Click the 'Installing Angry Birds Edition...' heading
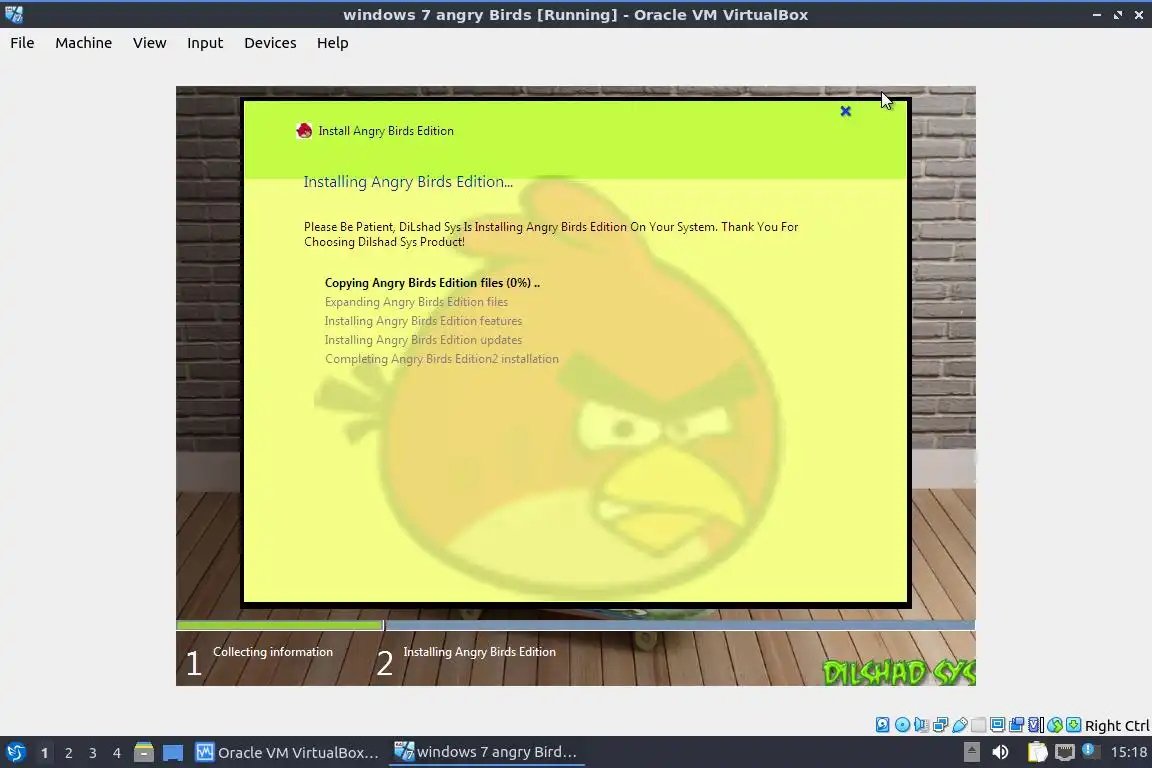 408,182
